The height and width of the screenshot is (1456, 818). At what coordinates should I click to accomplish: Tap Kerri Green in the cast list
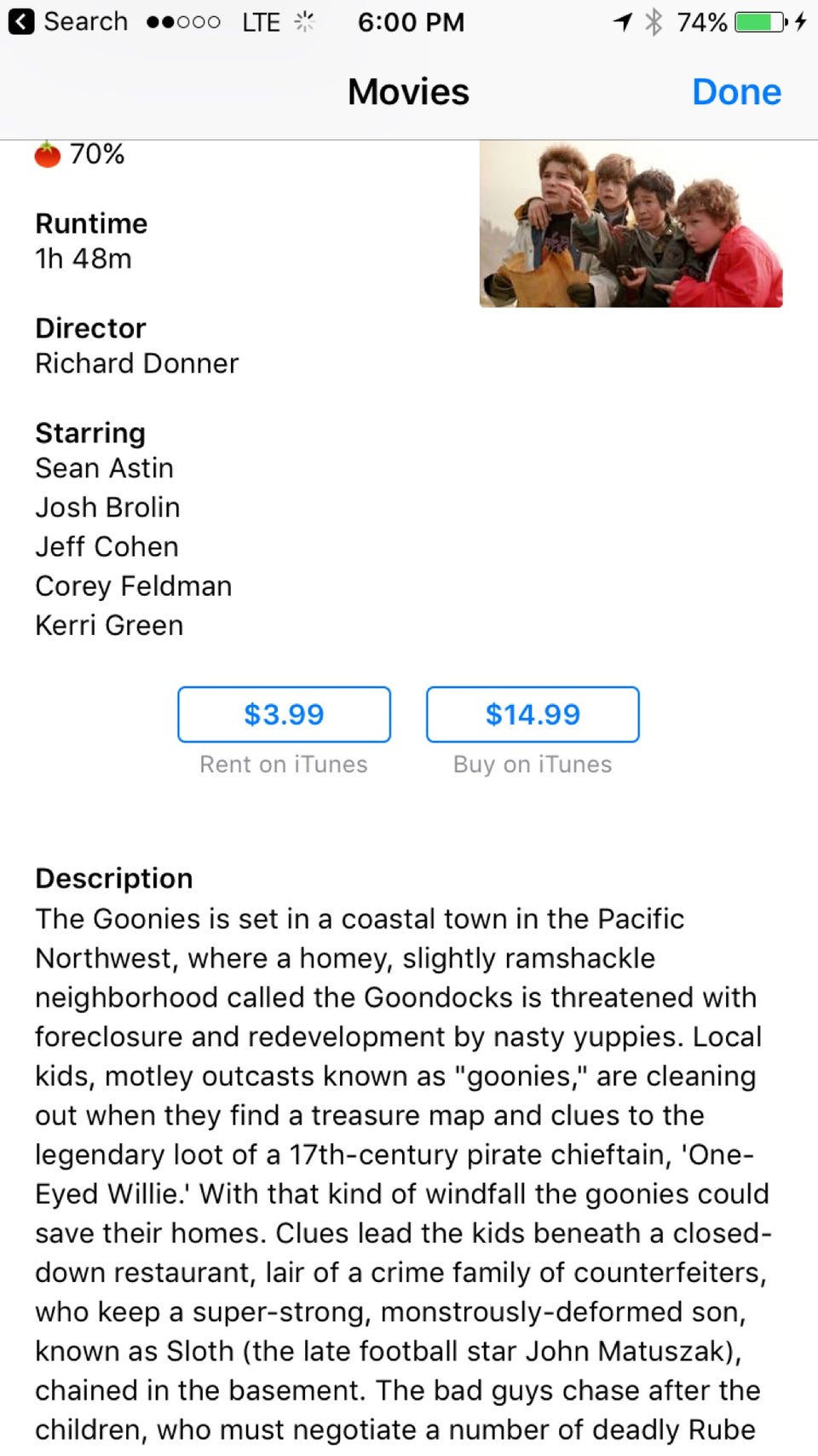point(109,625)
